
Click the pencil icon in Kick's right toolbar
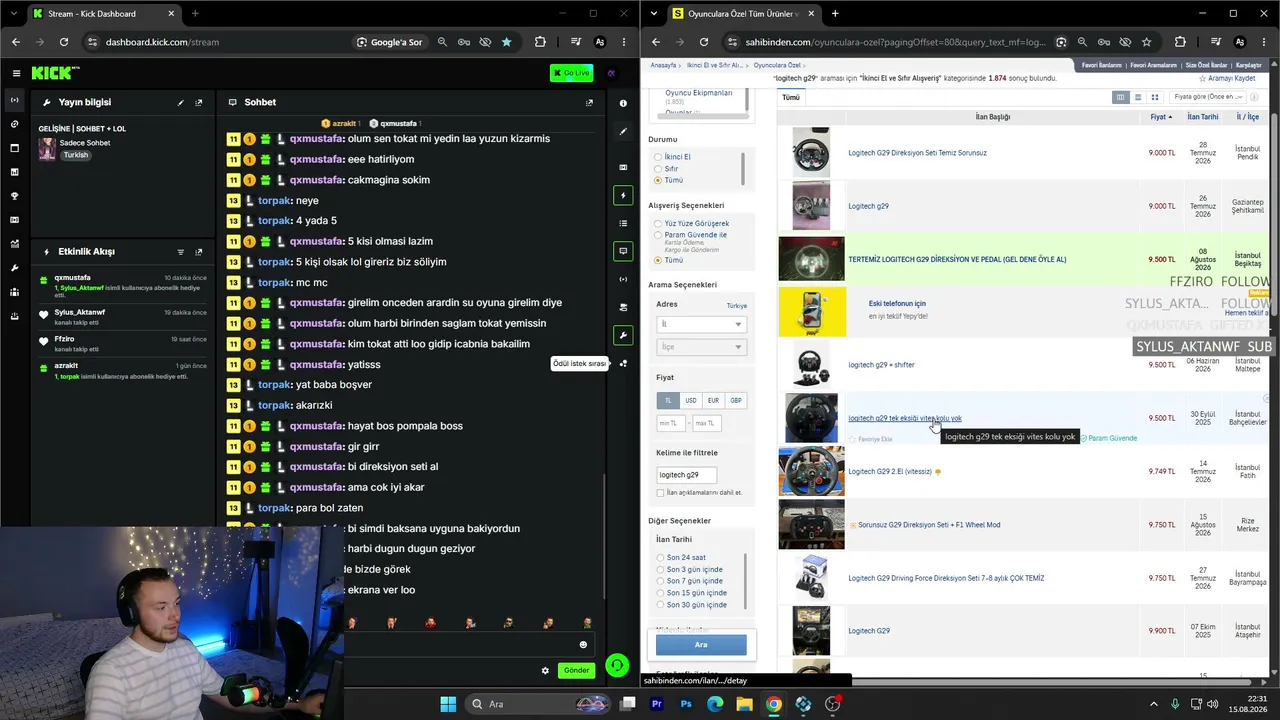[623, 131]
